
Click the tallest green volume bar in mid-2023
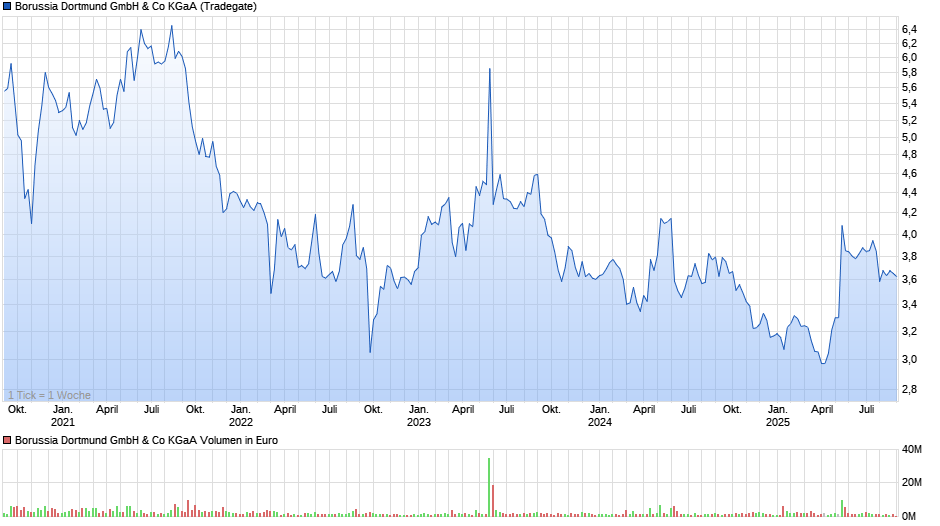tap(489, 488)
